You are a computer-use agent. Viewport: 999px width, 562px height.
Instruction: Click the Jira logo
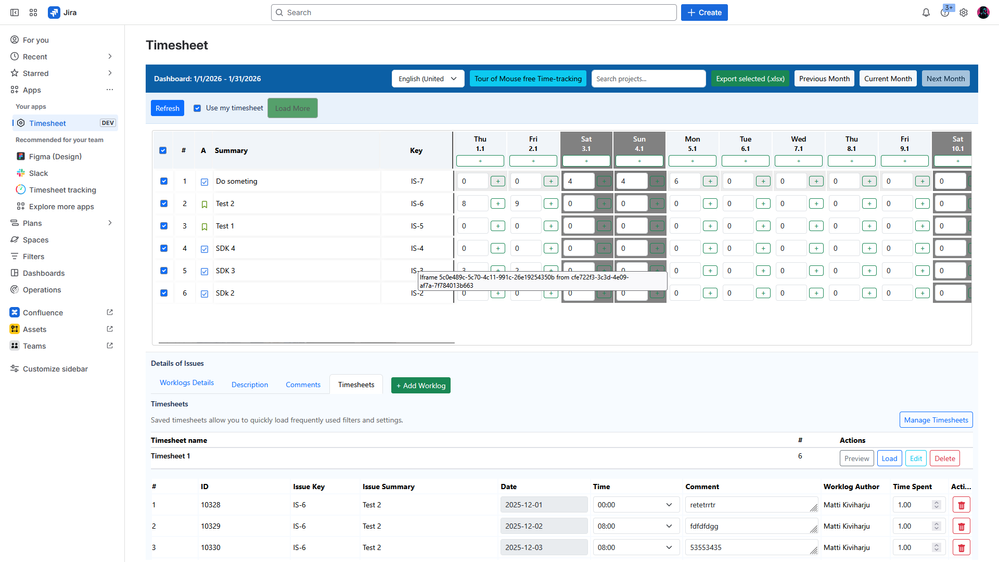[62, 12]
